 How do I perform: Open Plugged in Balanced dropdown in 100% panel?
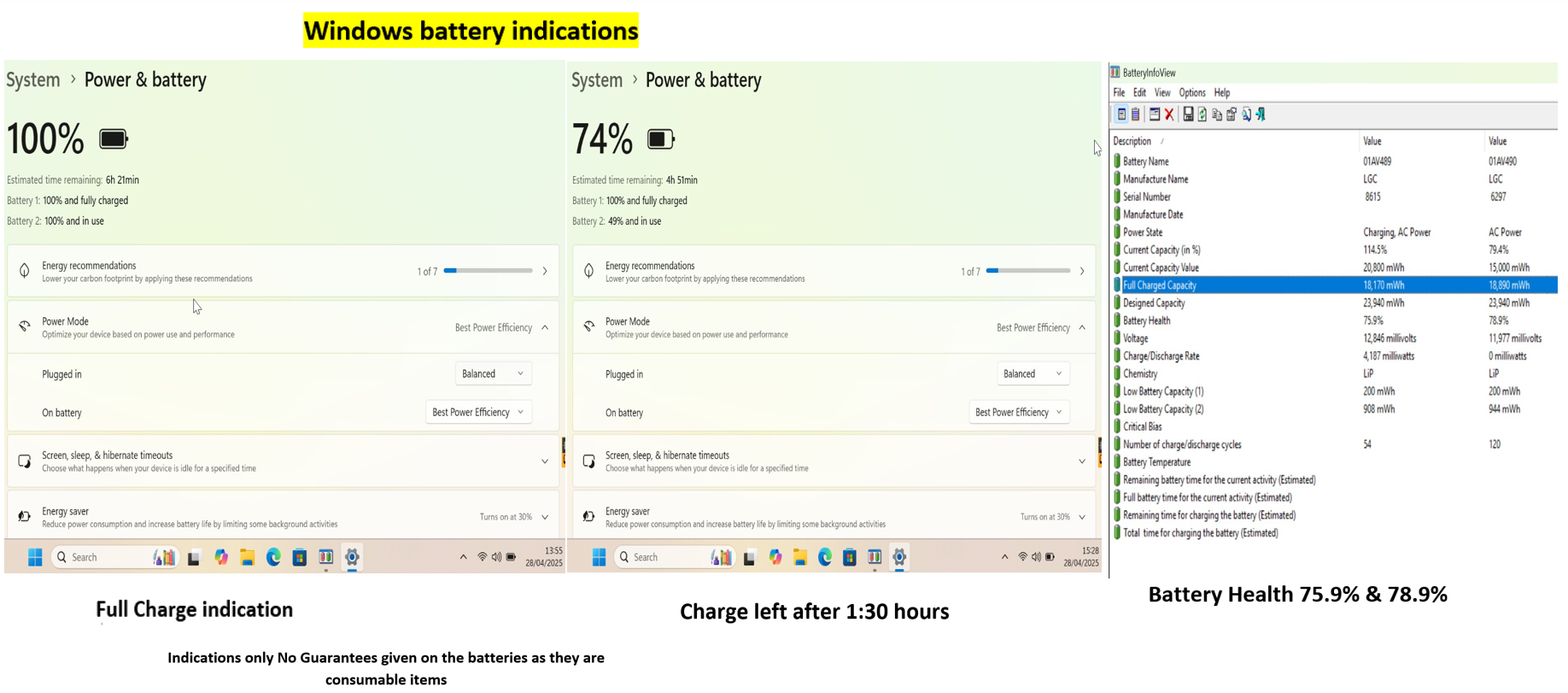click(493, 373)
